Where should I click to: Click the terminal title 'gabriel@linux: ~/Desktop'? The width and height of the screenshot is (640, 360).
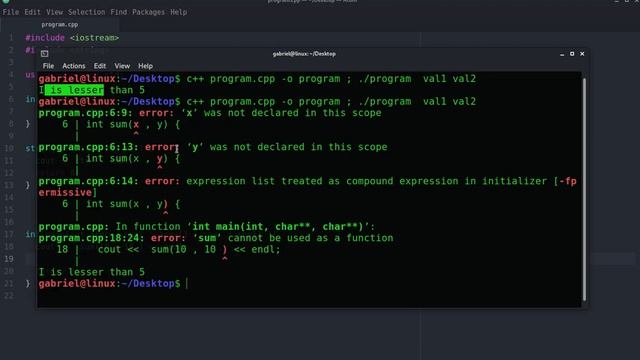click(x=304, y=54)
